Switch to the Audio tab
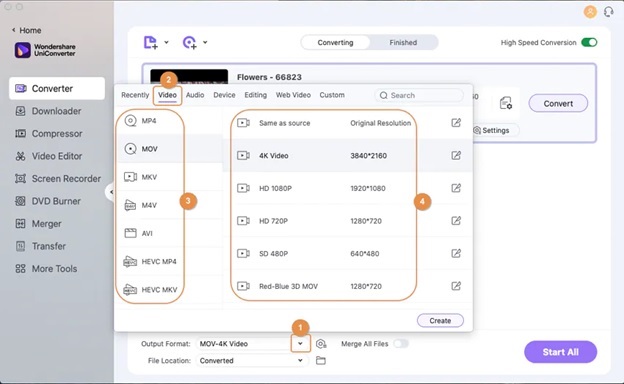 click(195, 95)
